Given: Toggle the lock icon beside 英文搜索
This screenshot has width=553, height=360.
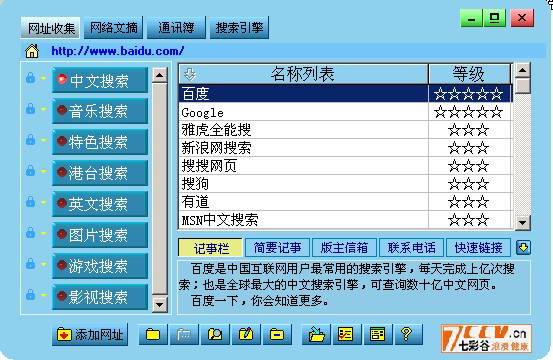Looking at the screenshot, I should (x=31, y=202).
